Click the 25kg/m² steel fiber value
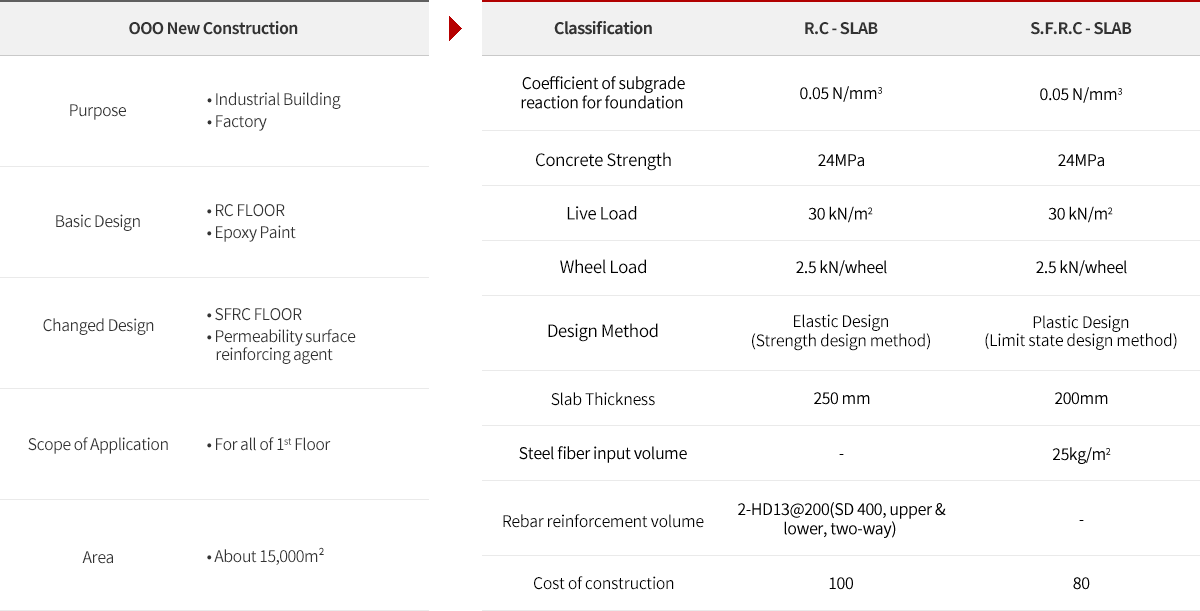Viewport: 1200px width, 611px height. coord(1081,453)
